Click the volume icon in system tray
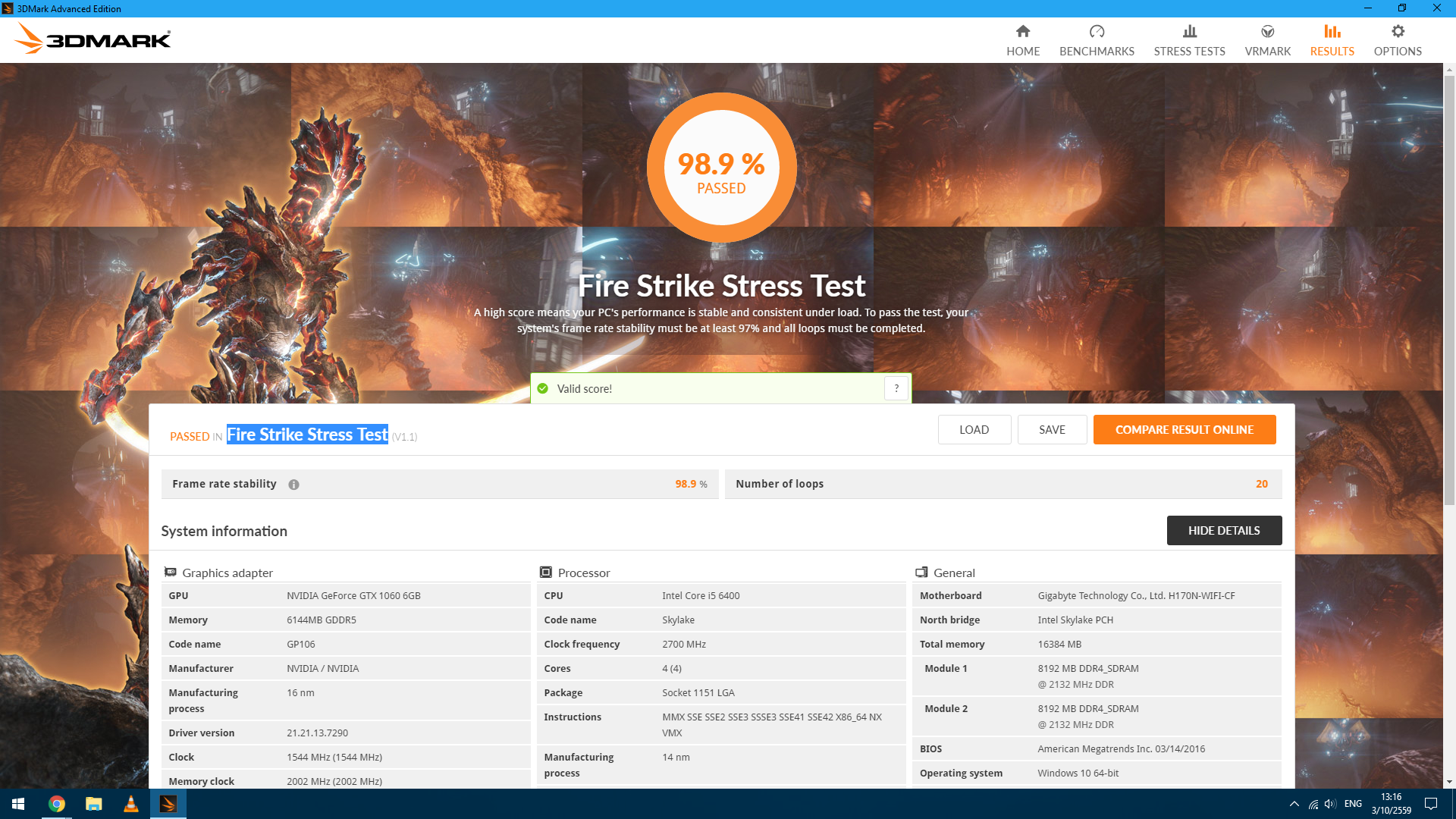1456x819 pixels. click(x=1330, y=804)
